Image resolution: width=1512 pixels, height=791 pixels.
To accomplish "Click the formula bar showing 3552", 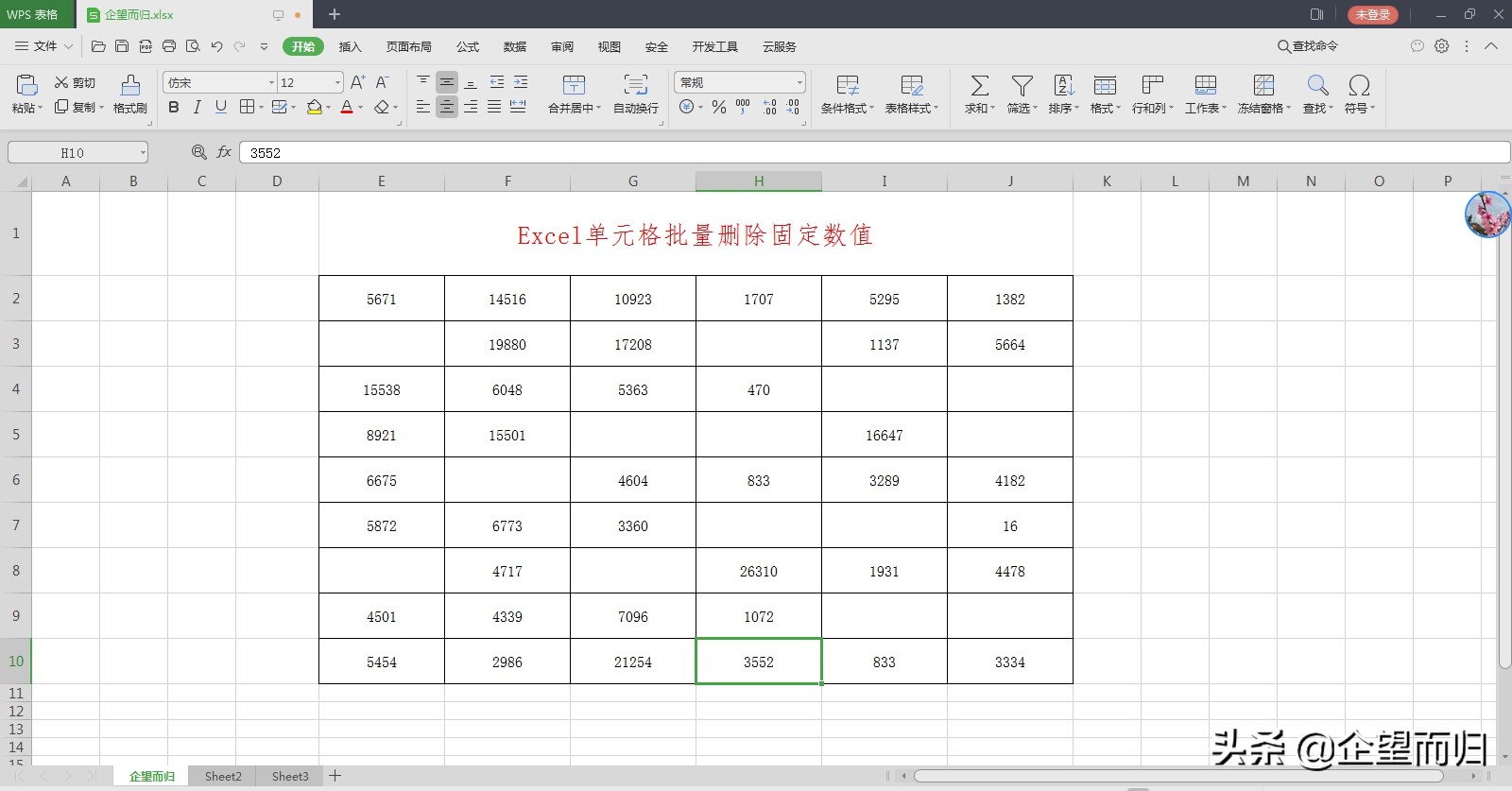I will pyautogui.click(x=874, y=152).
